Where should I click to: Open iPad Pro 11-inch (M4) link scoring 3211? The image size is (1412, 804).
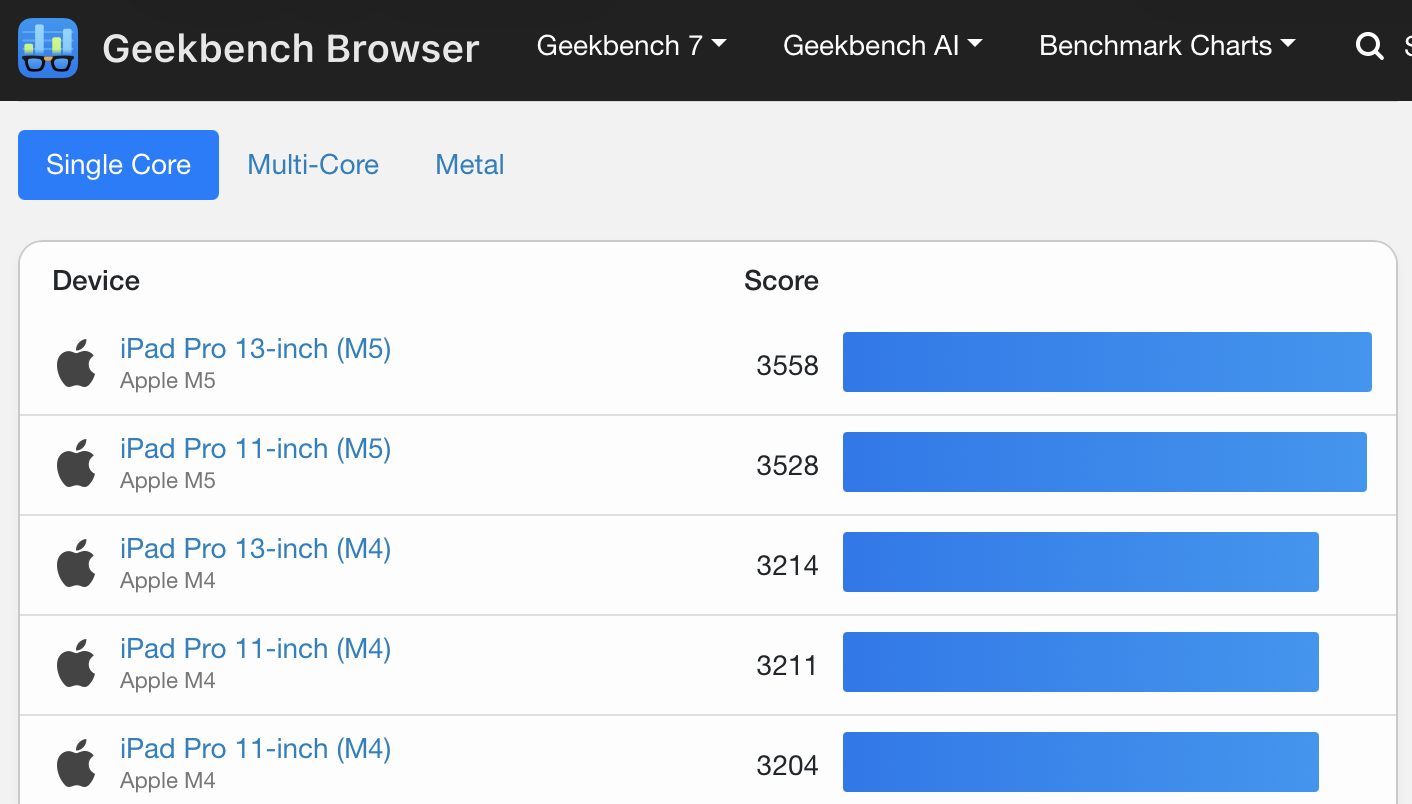(255, 649)
